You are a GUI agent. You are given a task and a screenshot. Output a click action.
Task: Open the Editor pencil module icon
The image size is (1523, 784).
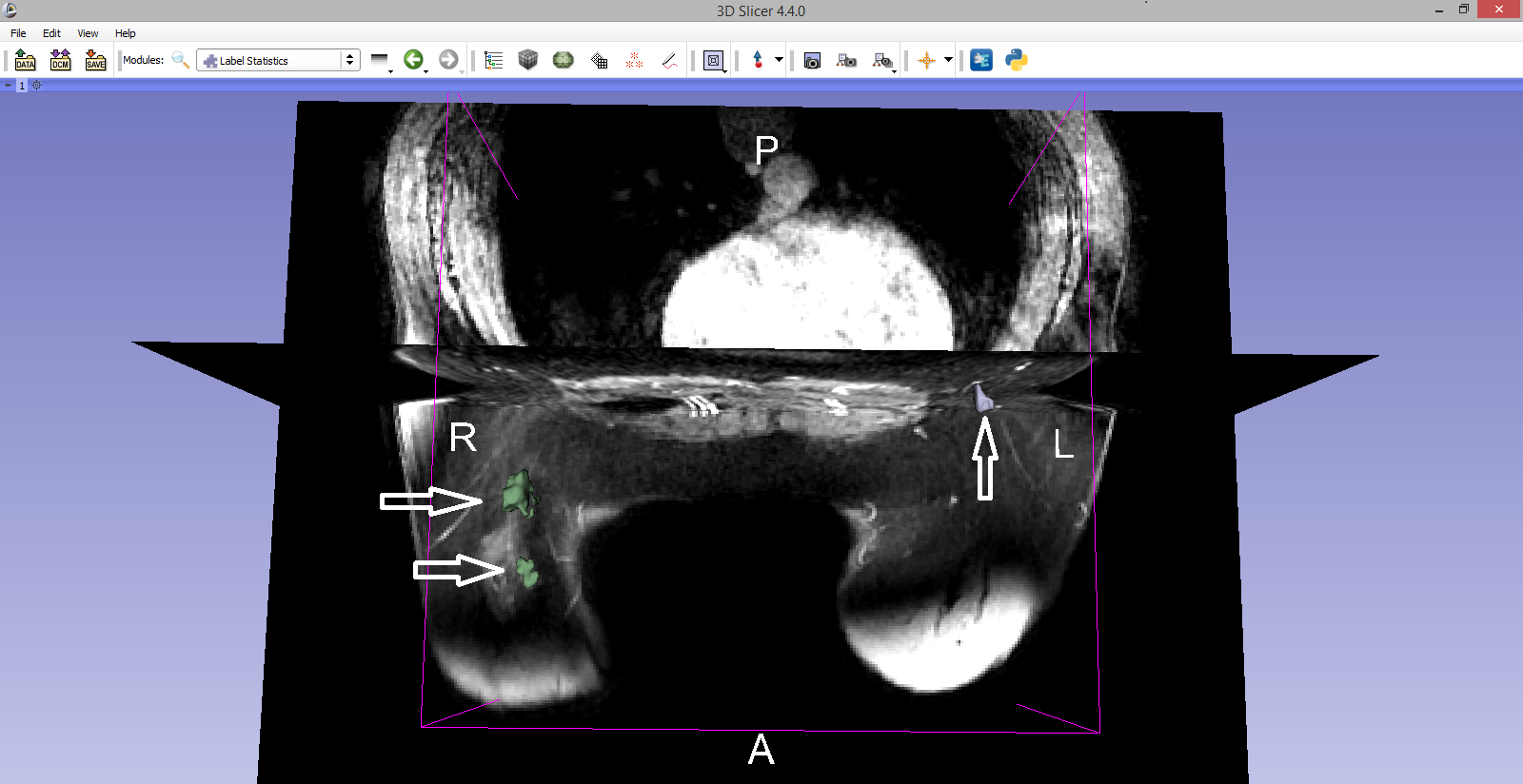[669, 60]
